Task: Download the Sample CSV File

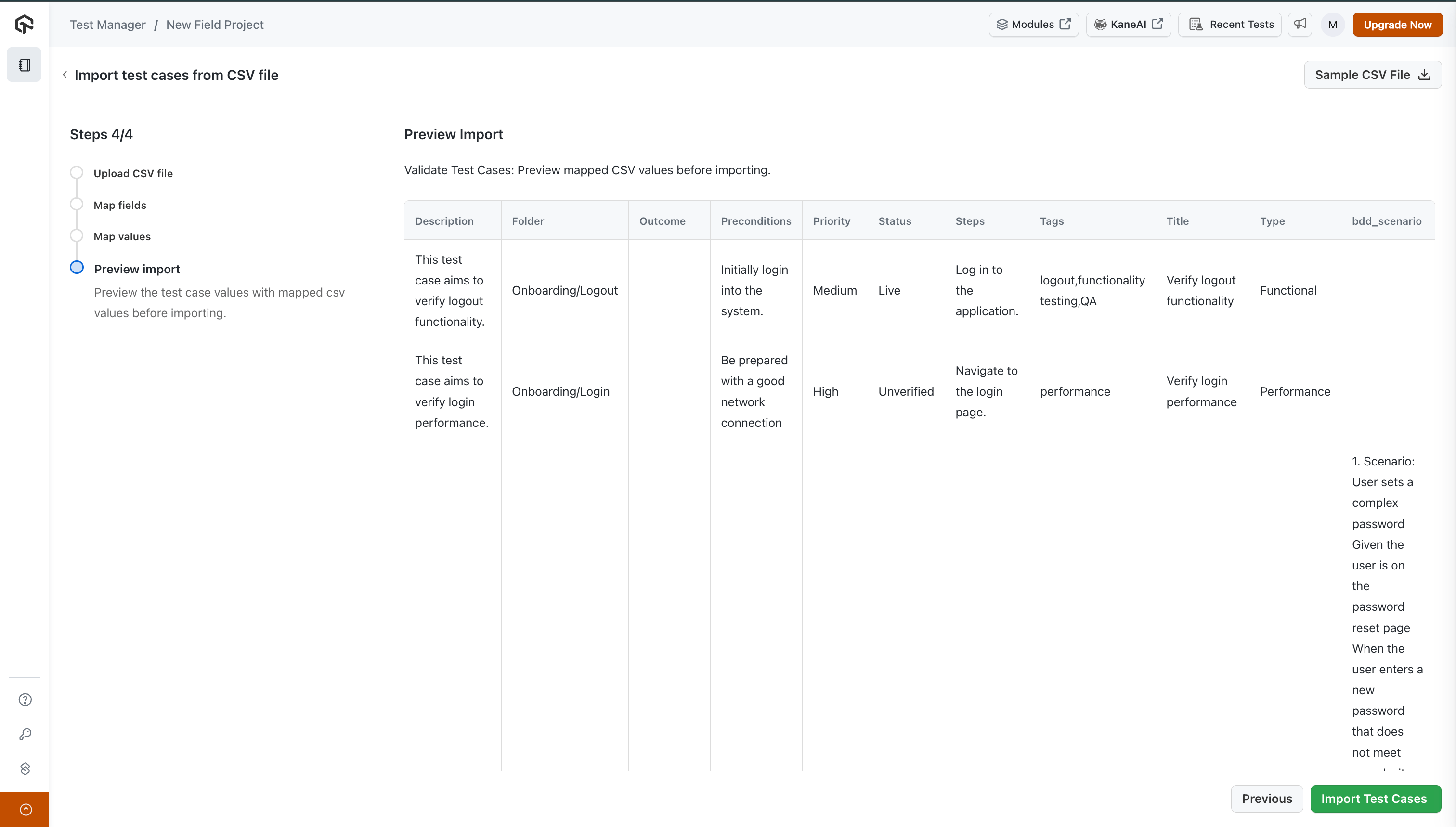Action: click(x=1373, y=75)
